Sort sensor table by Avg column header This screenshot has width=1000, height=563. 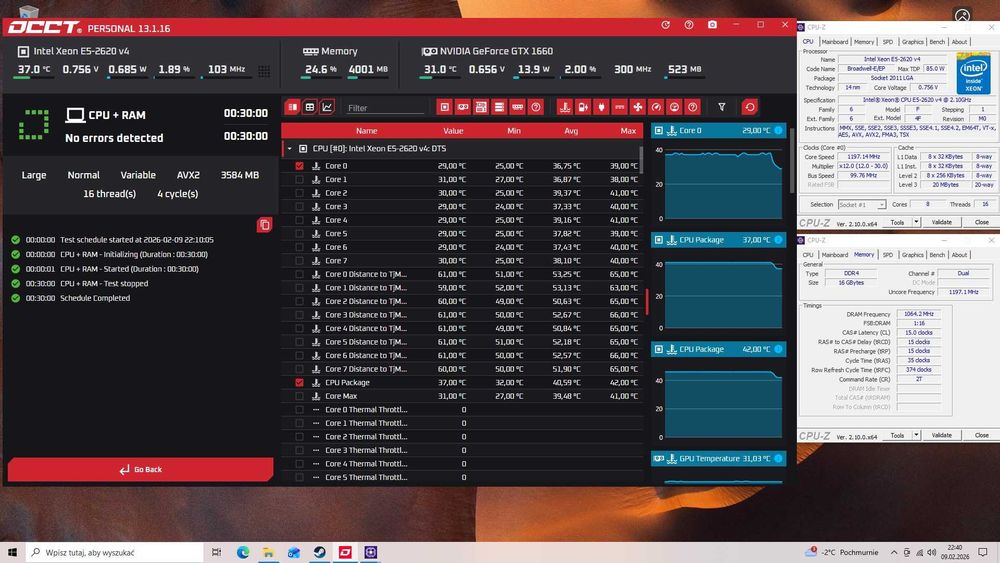pyautogui.click(x=571, y=130)
